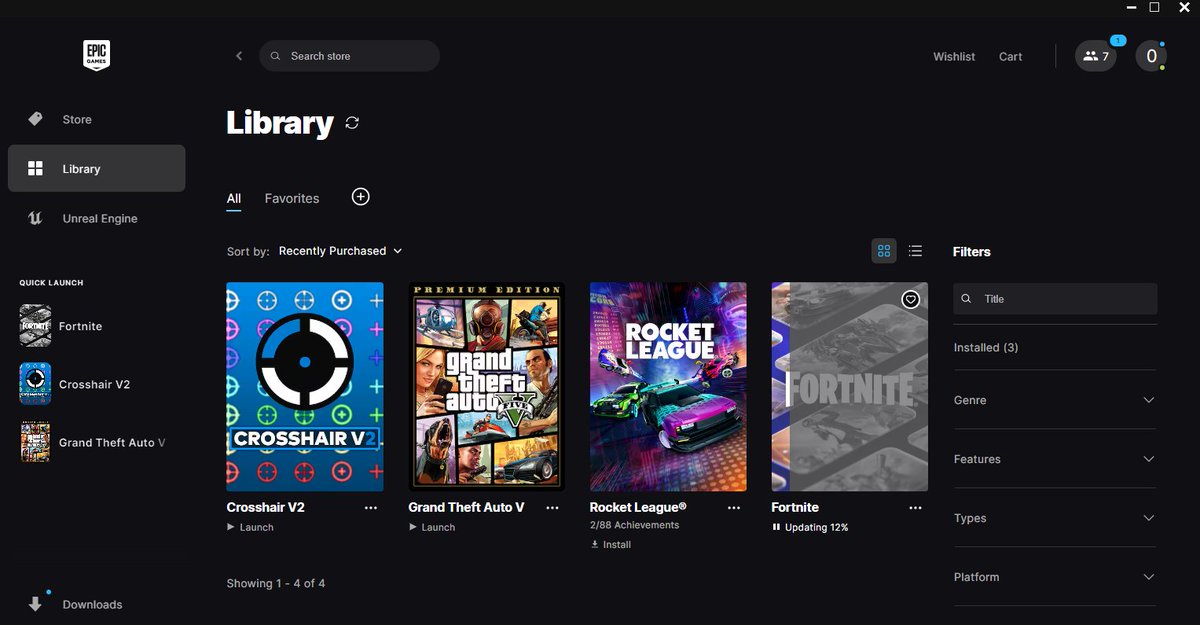The width and height of the screenshot is (1200, 625).
Task: Click Crosshair V2 name in Quick Launch
Action: 94,384
